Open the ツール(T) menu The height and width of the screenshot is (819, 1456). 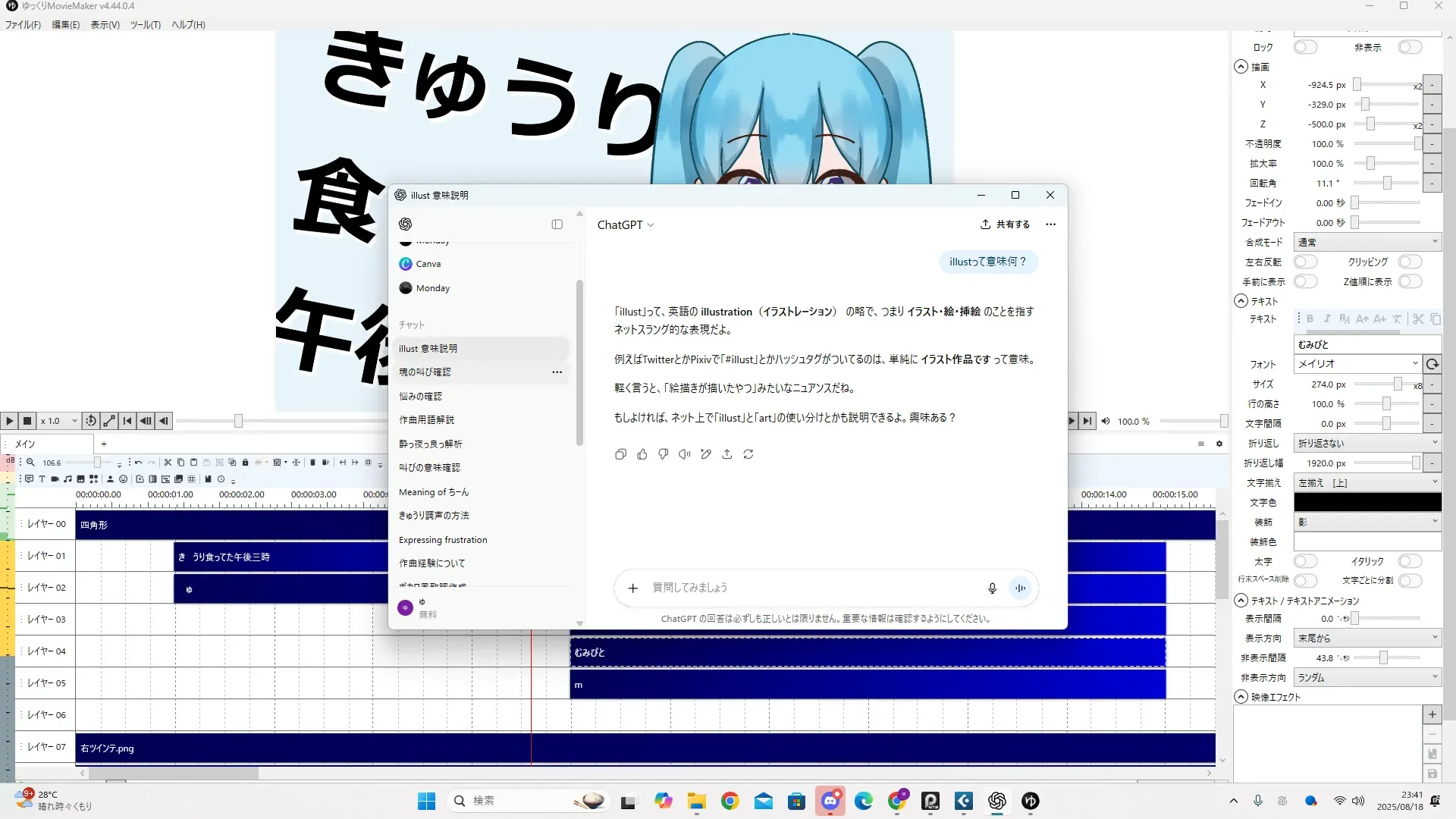tap(145, 25)
